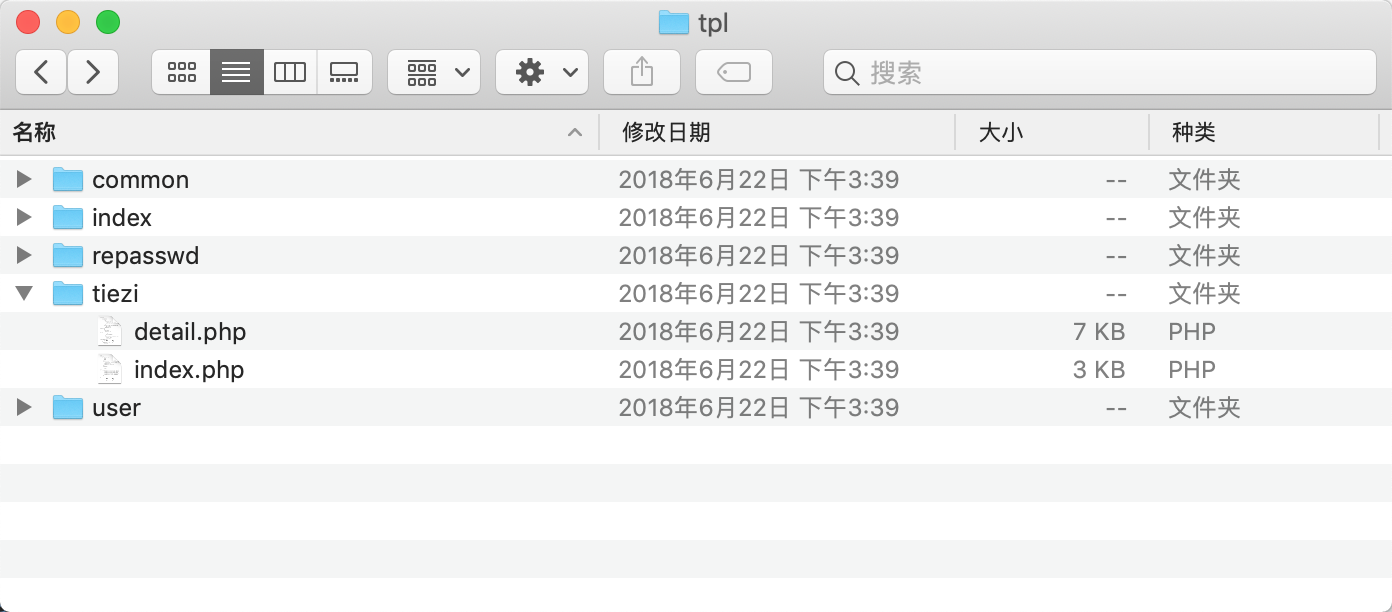
Task: Go forward to next folder
Action: tap(93, 72)
